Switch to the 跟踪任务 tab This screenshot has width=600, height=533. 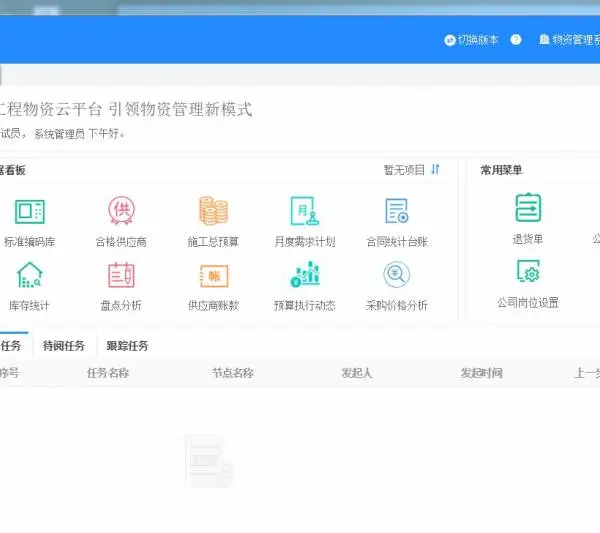pyautogui.click(x=127, y=346)
